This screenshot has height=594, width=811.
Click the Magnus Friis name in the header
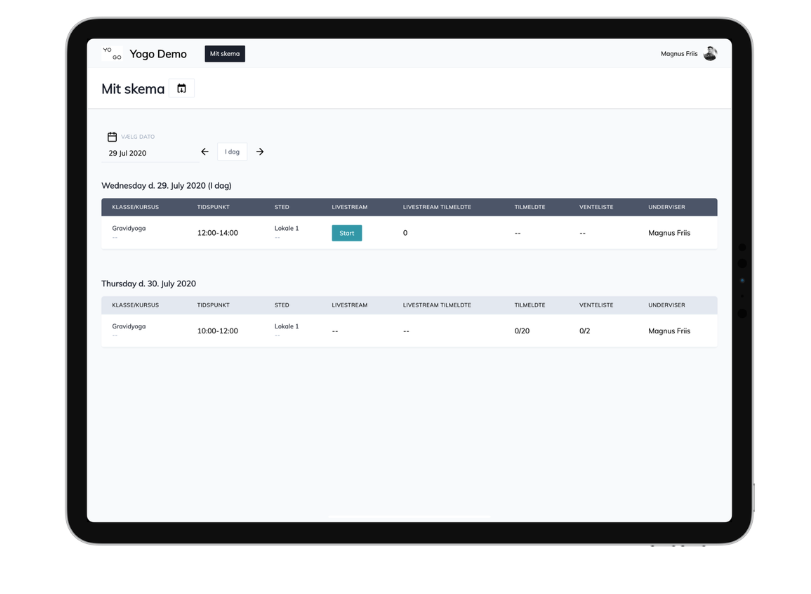pos(681,54)
